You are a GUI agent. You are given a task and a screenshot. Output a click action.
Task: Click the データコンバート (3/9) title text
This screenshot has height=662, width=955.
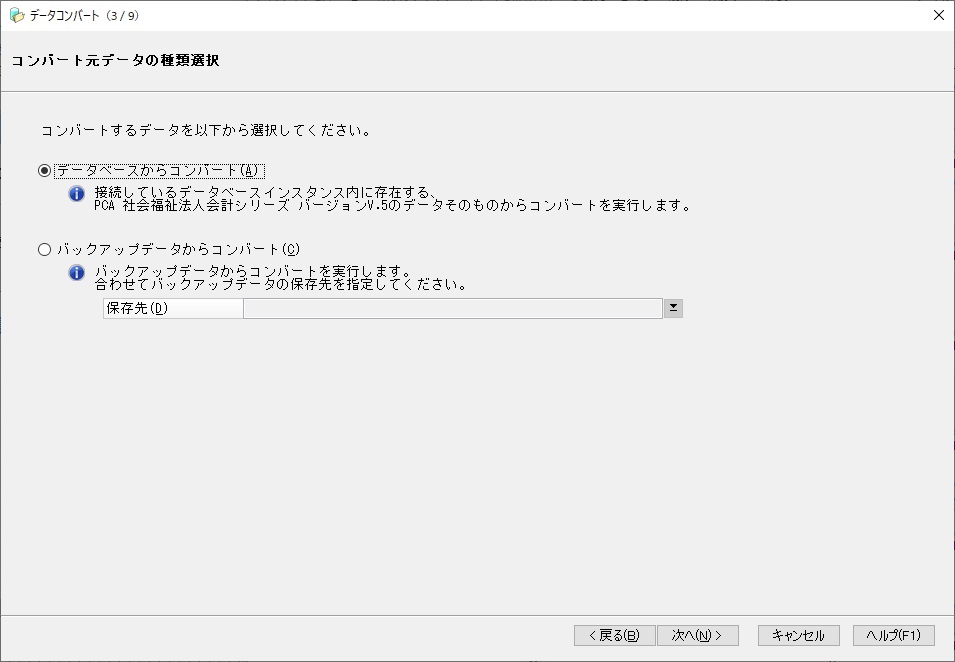pyautogui.click(x=84, y=15)
